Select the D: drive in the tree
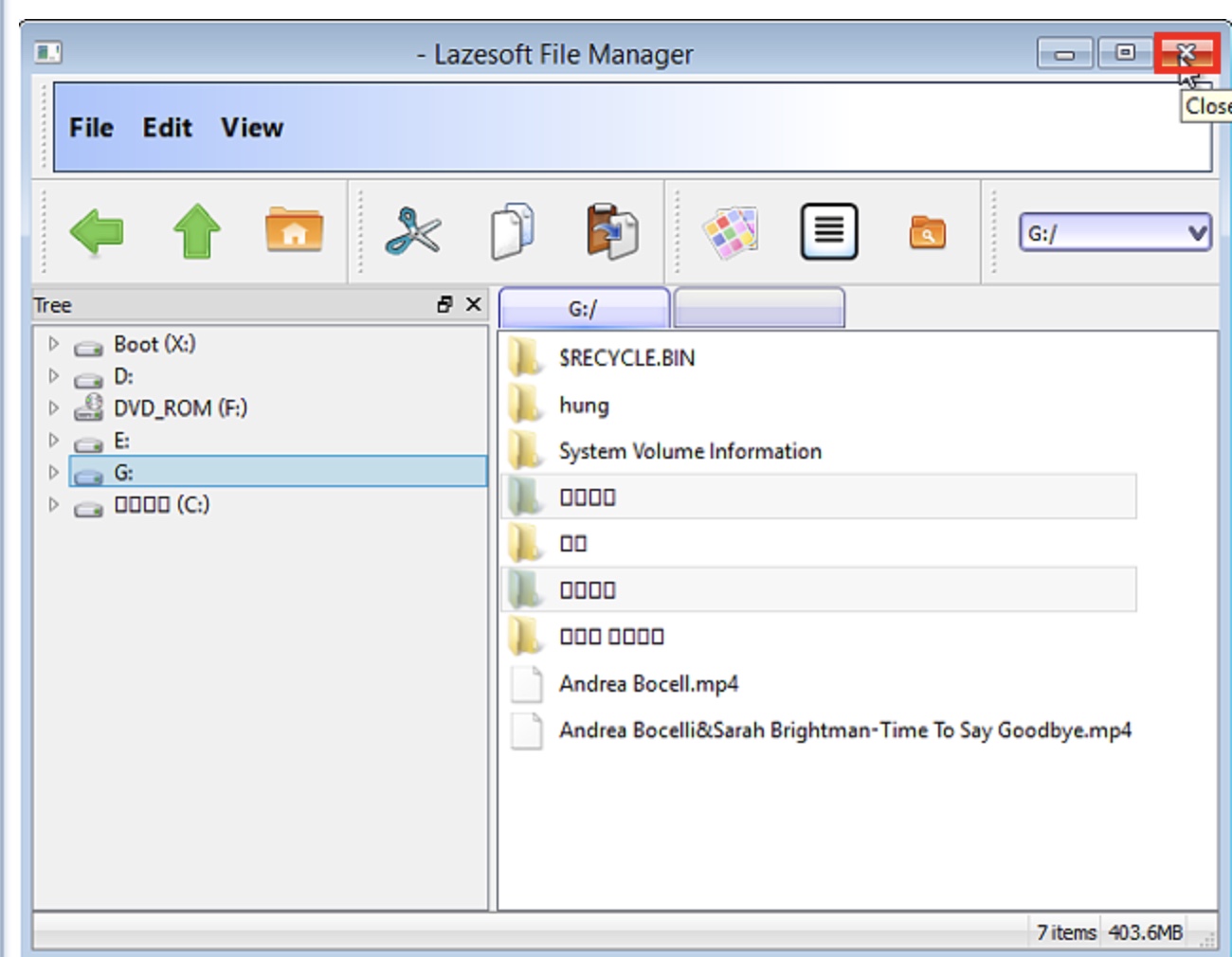 tap(103, 376)
